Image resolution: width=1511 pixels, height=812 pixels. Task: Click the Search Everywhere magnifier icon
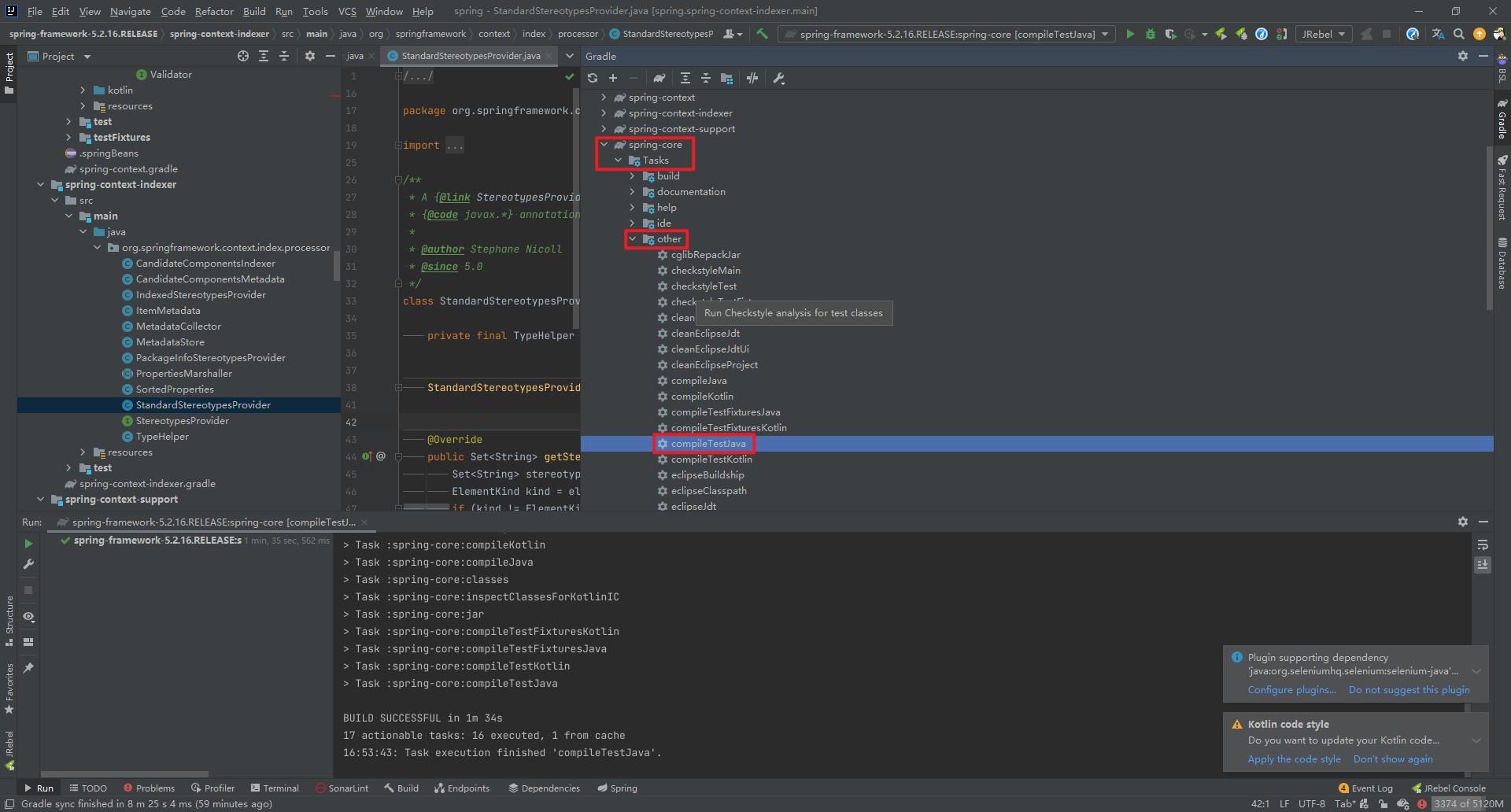[x=1458, y=34]
